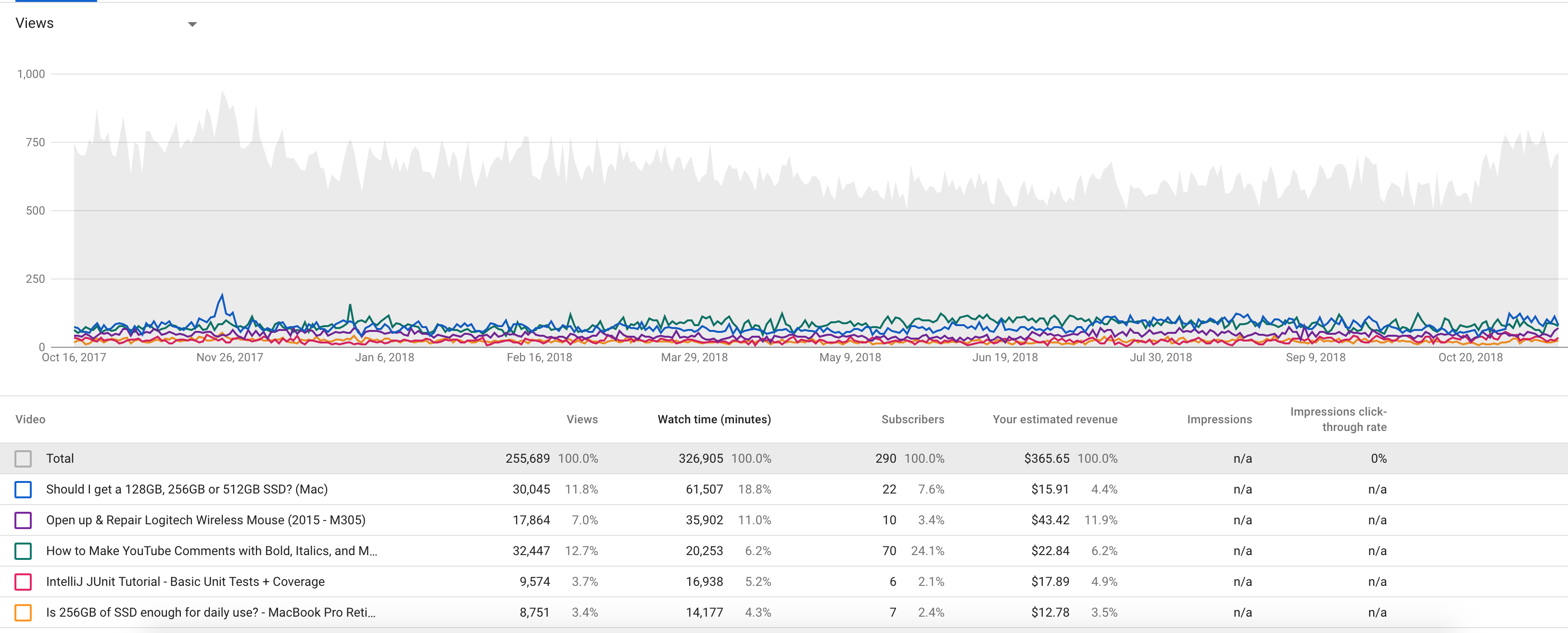Viewport: 1568px width, 633px height.
Task: Toggle the pink checkbox for IntelliJ JUnit video
Action: [23, 582]
